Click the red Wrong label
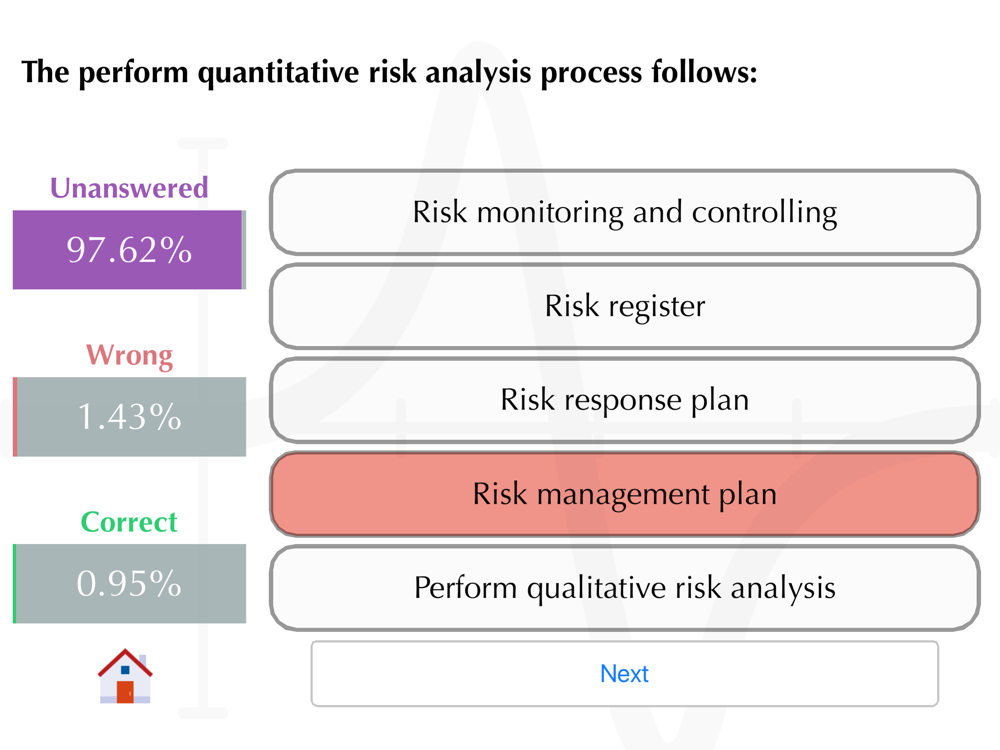The image size is (1000, 750). (x=129, y=355)
